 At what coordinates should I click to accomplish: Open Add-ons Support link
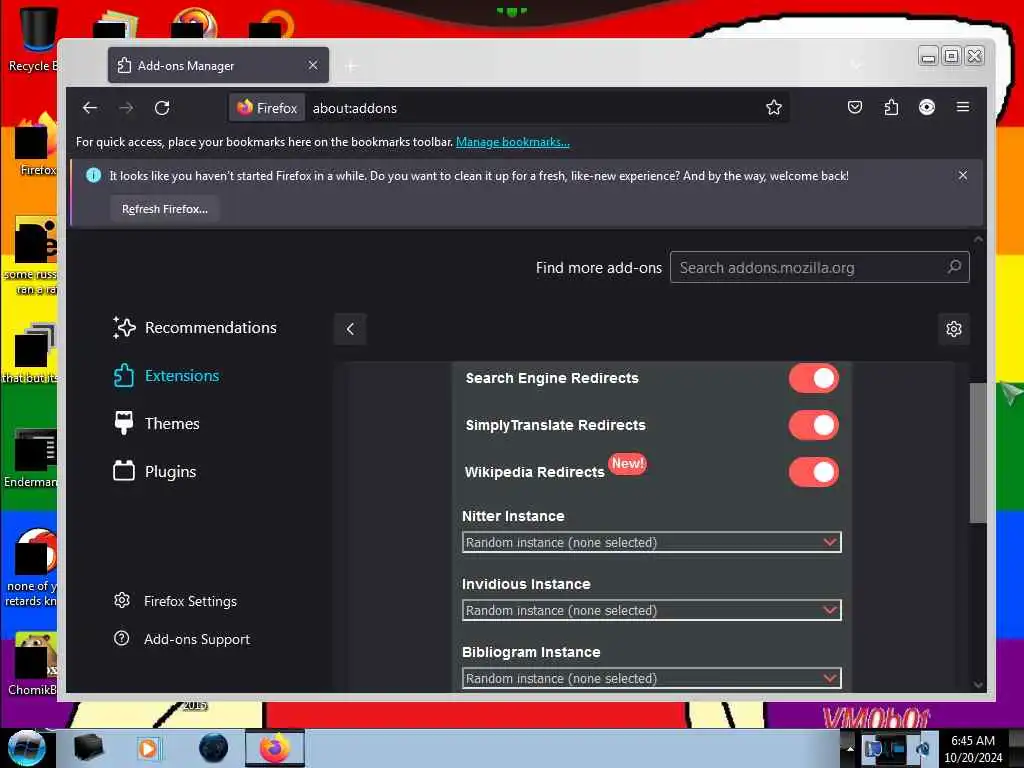[x=182, y=639]
